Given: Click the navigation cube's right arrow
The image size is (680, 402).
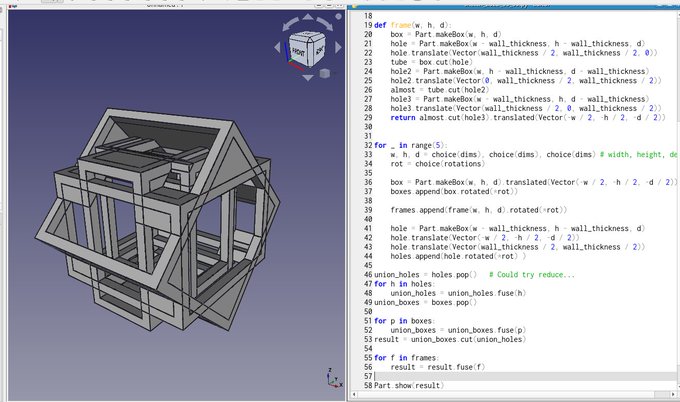Looking at the screenshot, I should (338, 47).
